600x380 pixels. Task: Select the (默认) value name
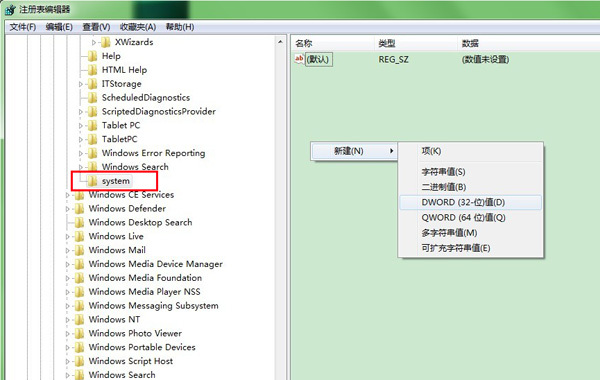coord(318,59)
